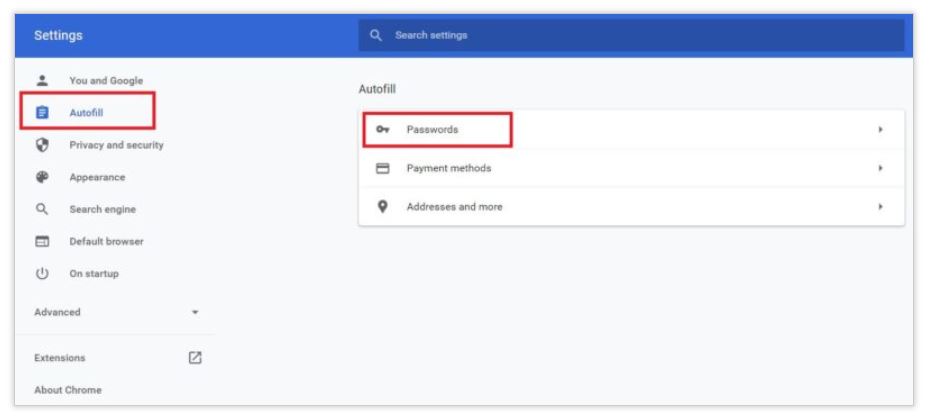Click arrow on Addresses and more row
This screenshot has height=416, width=930.
(880, 206)
